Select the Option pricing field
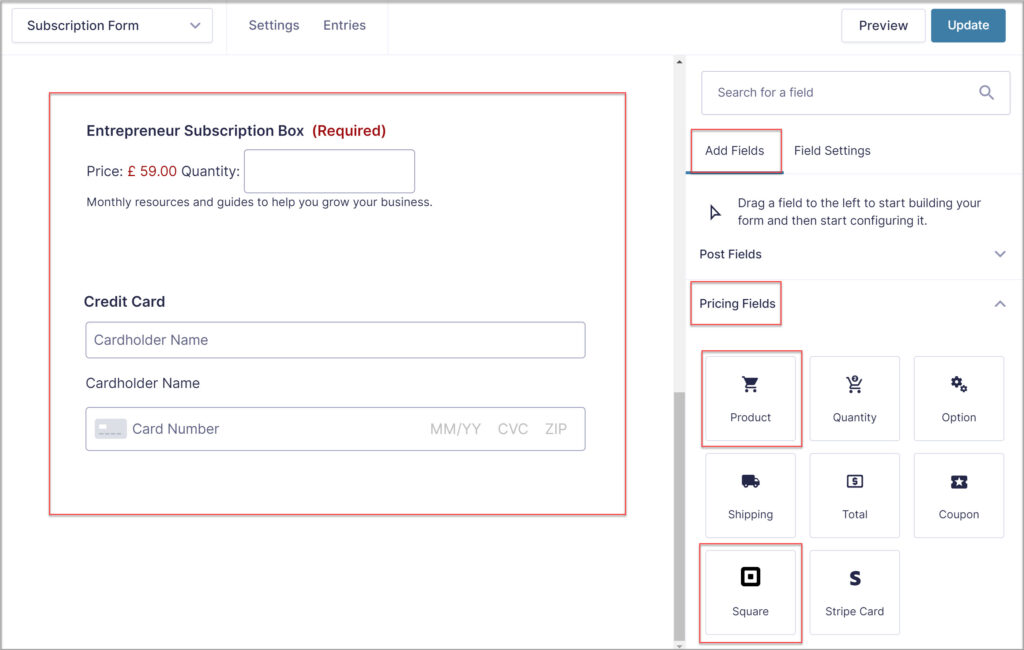Screen dimensions: 1024x650 (958, 397)
